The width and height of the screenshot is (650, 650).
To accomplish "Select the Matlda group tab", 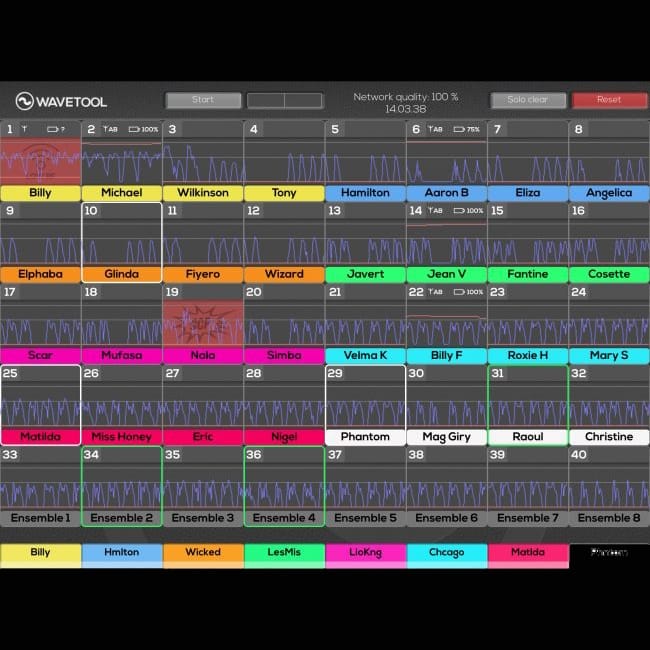I will 528,555.
